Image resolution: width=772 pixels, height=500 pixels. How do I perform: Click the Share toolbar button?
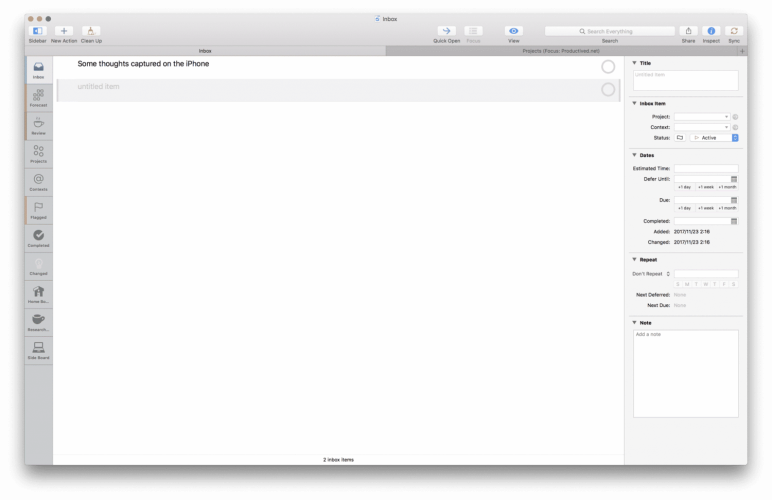(688, 31)
